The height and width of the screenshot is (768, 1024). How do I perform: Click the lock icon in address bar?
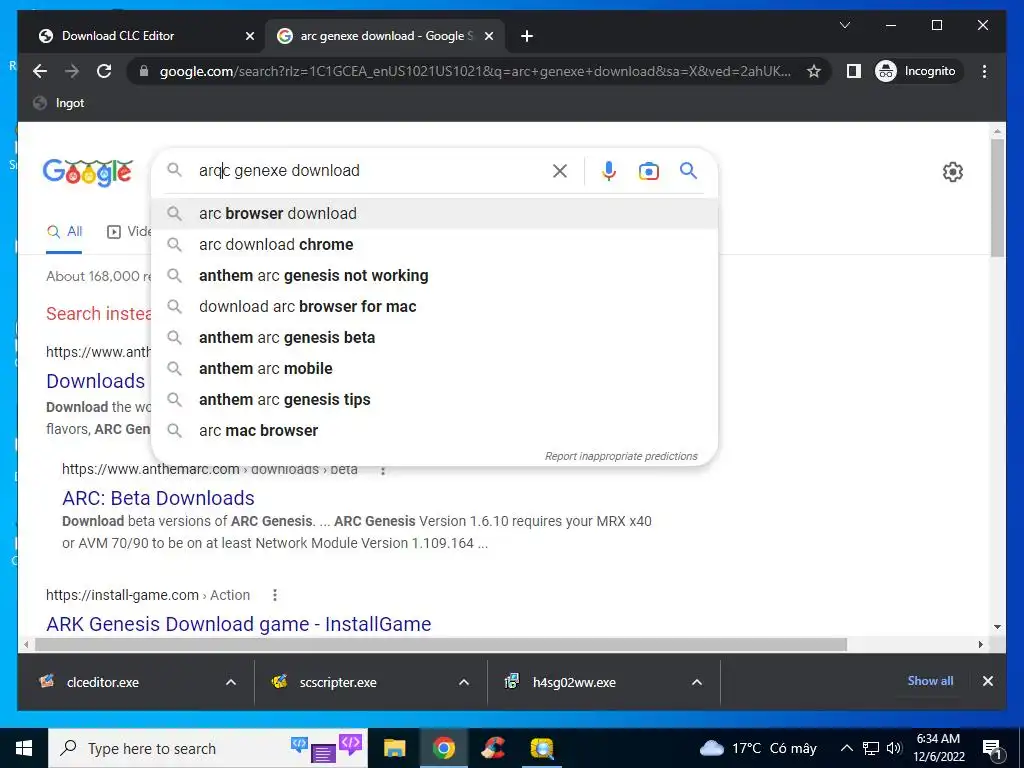point(144,71)
